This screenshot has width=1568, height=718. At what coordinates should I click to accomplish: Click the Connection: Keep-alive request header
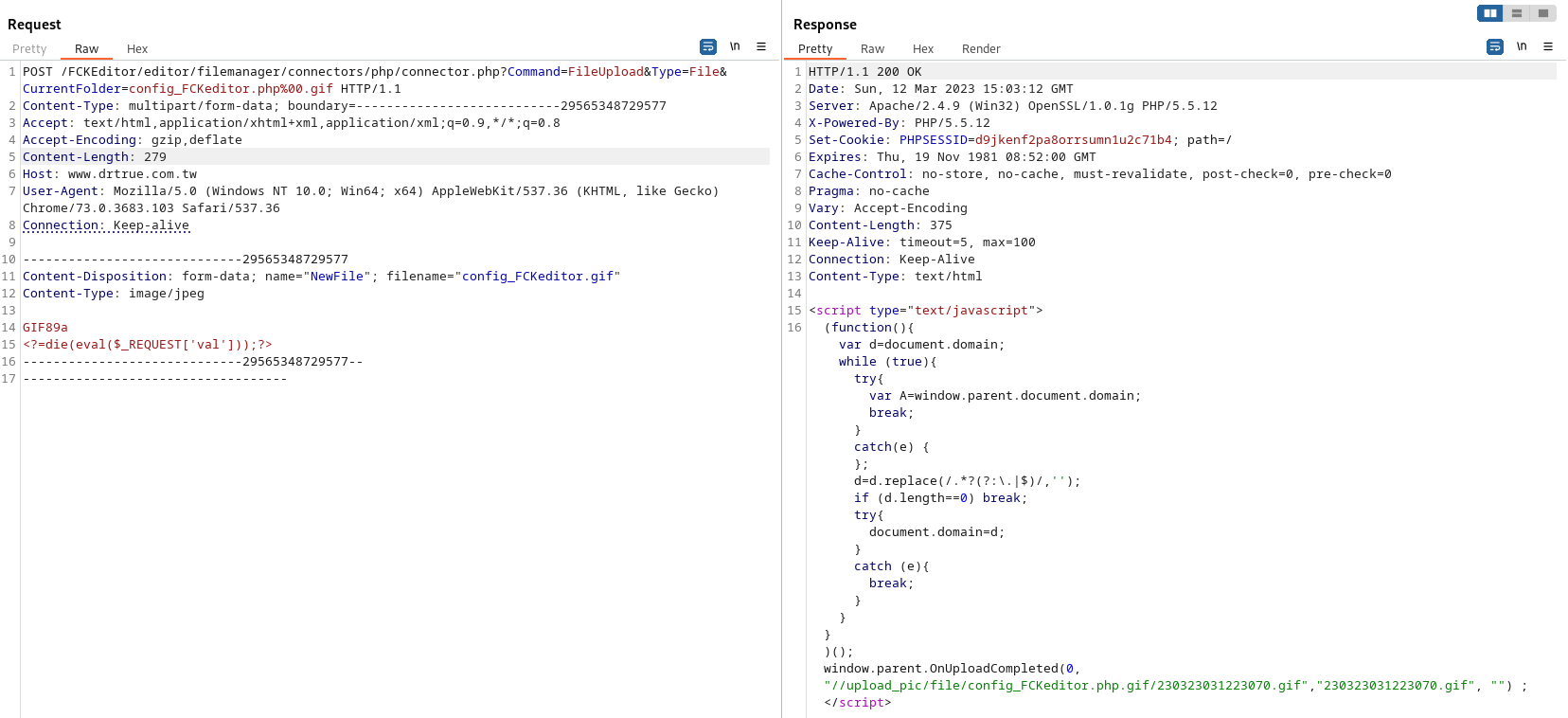tap(106, 225)
